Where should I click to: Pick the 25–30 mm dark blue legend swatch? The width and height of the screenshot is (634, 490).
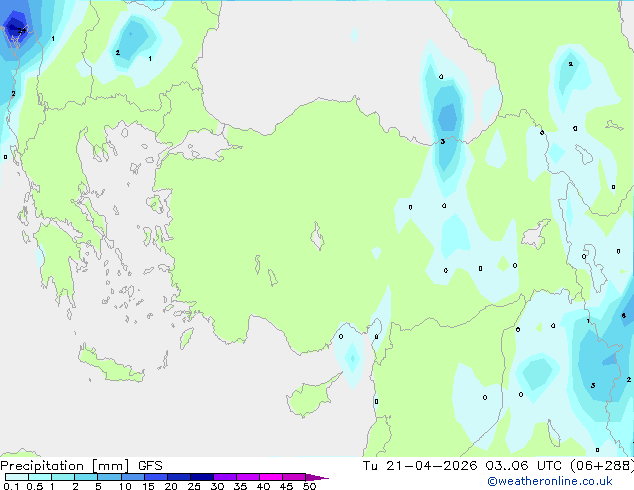(202, 477)
